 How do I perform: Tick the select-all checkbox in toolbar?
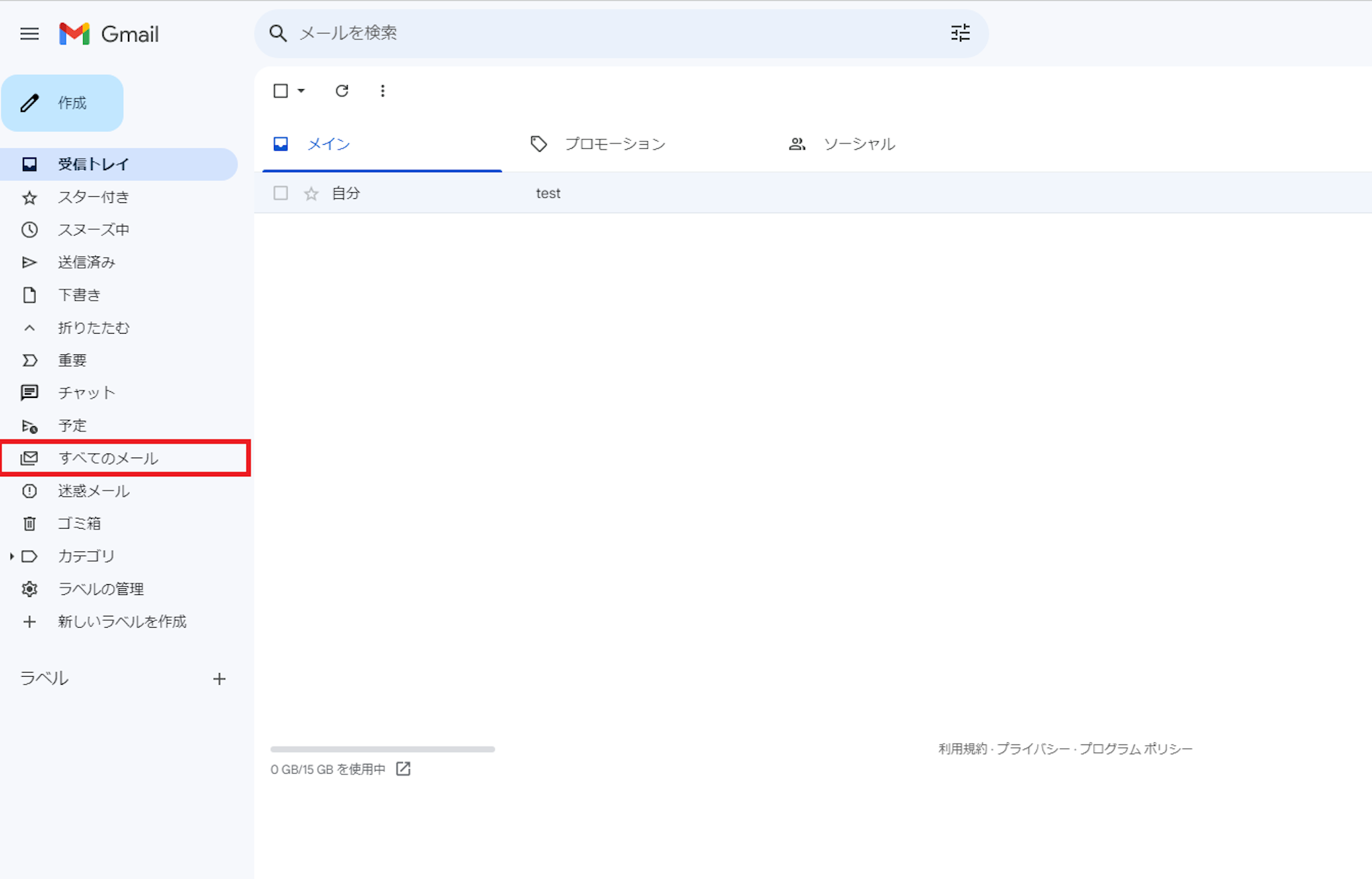point(281,90)
